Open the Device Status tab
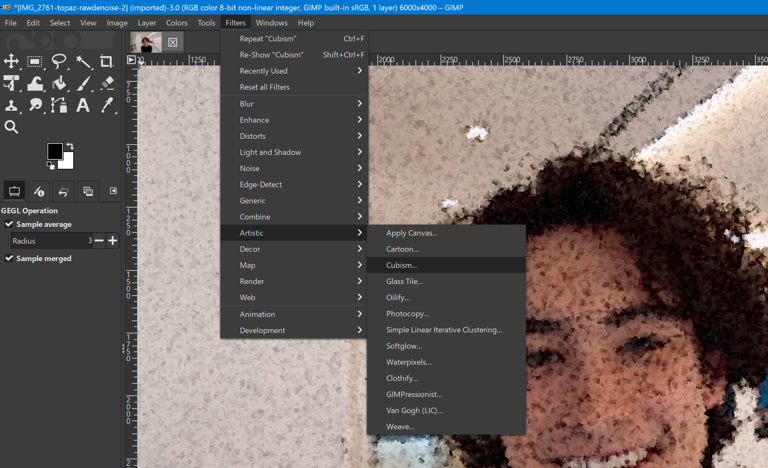 coord(39,191)
